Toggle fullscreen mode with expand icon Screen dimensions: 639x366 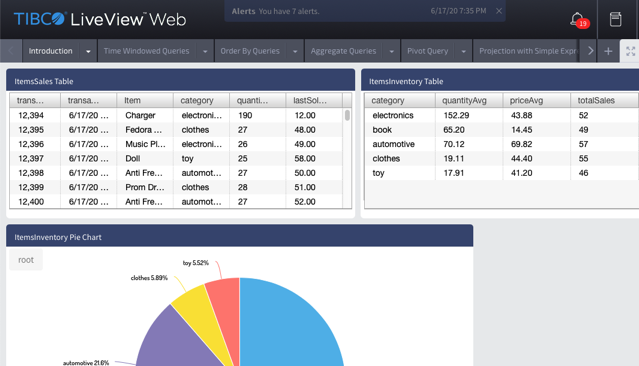[630, 51]
